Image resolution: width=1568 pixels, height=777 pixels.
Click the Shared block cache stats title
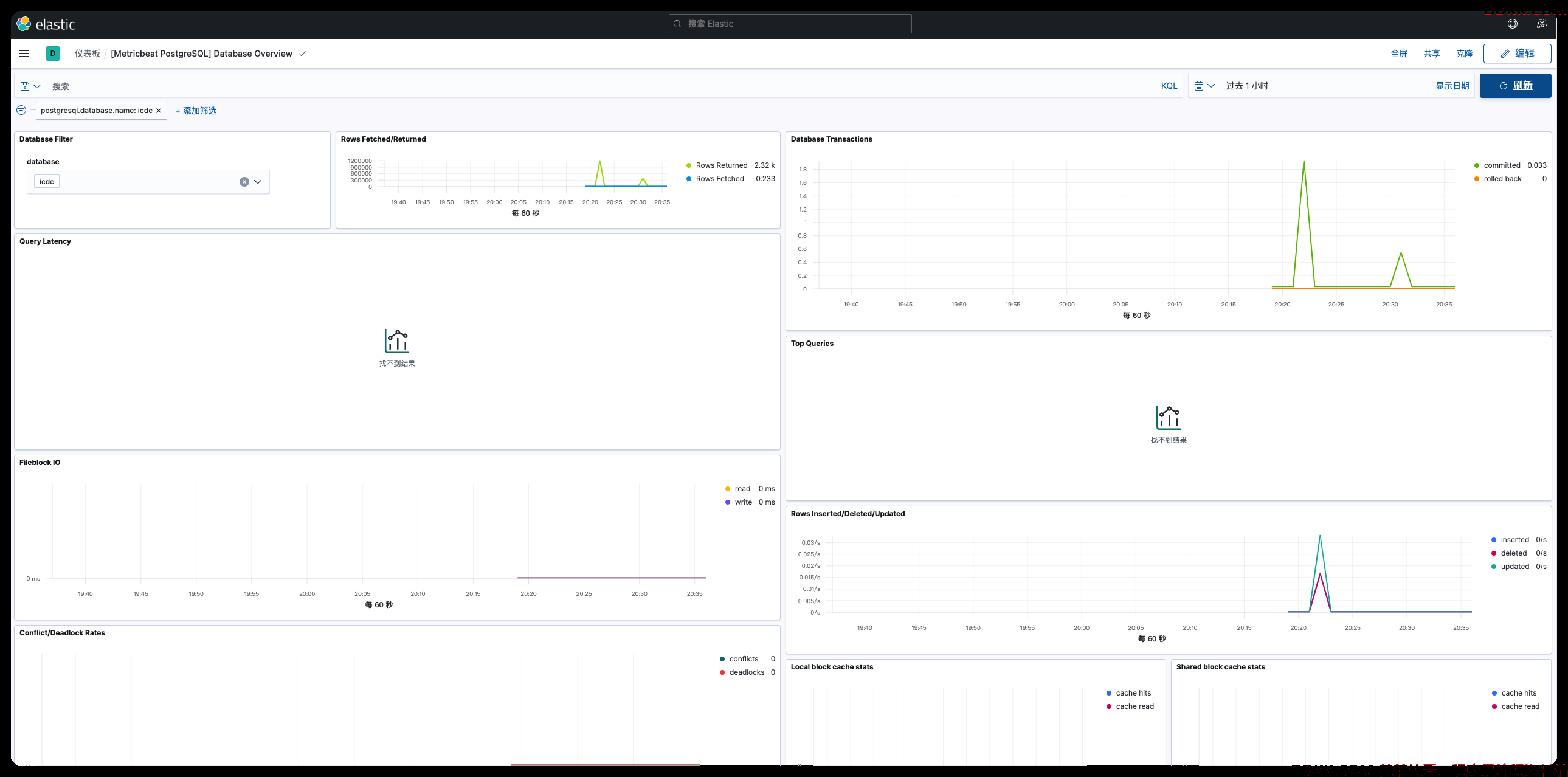(x=1221, y=668)
